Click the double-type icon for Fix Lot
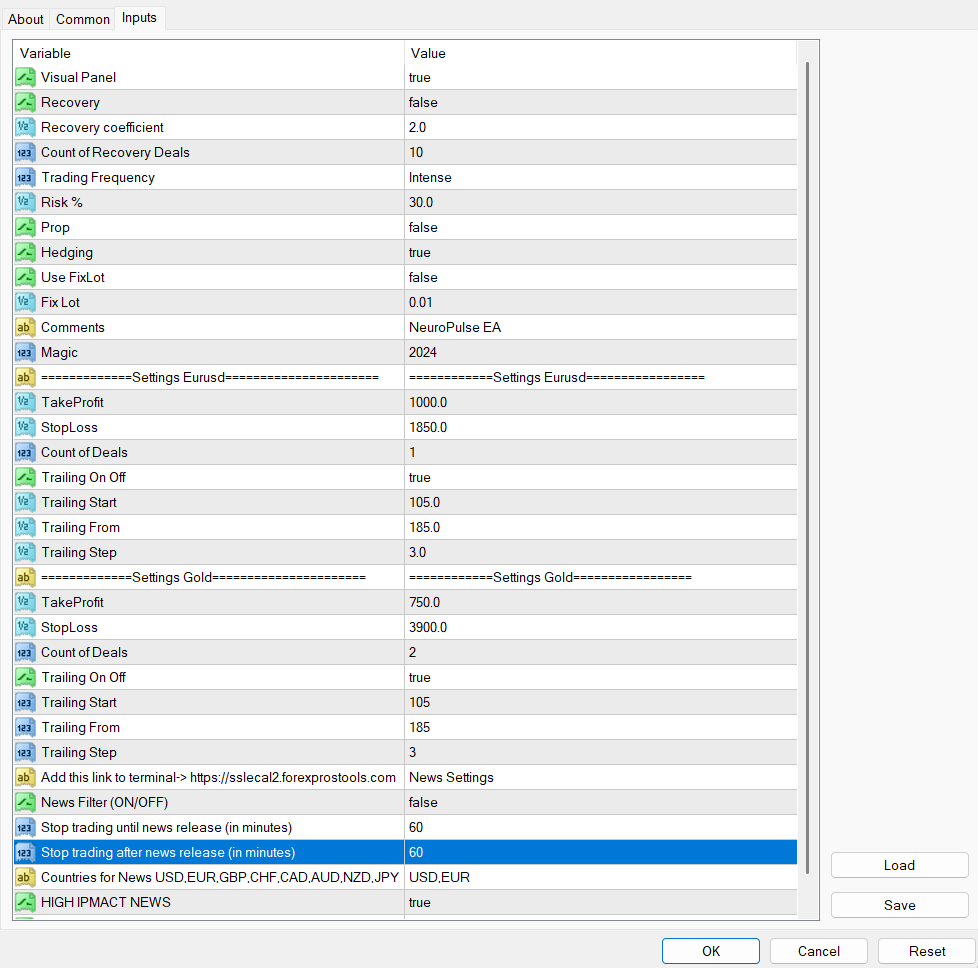Image resolution: width=978 pixels, height=968 pixels. point(25,302)
